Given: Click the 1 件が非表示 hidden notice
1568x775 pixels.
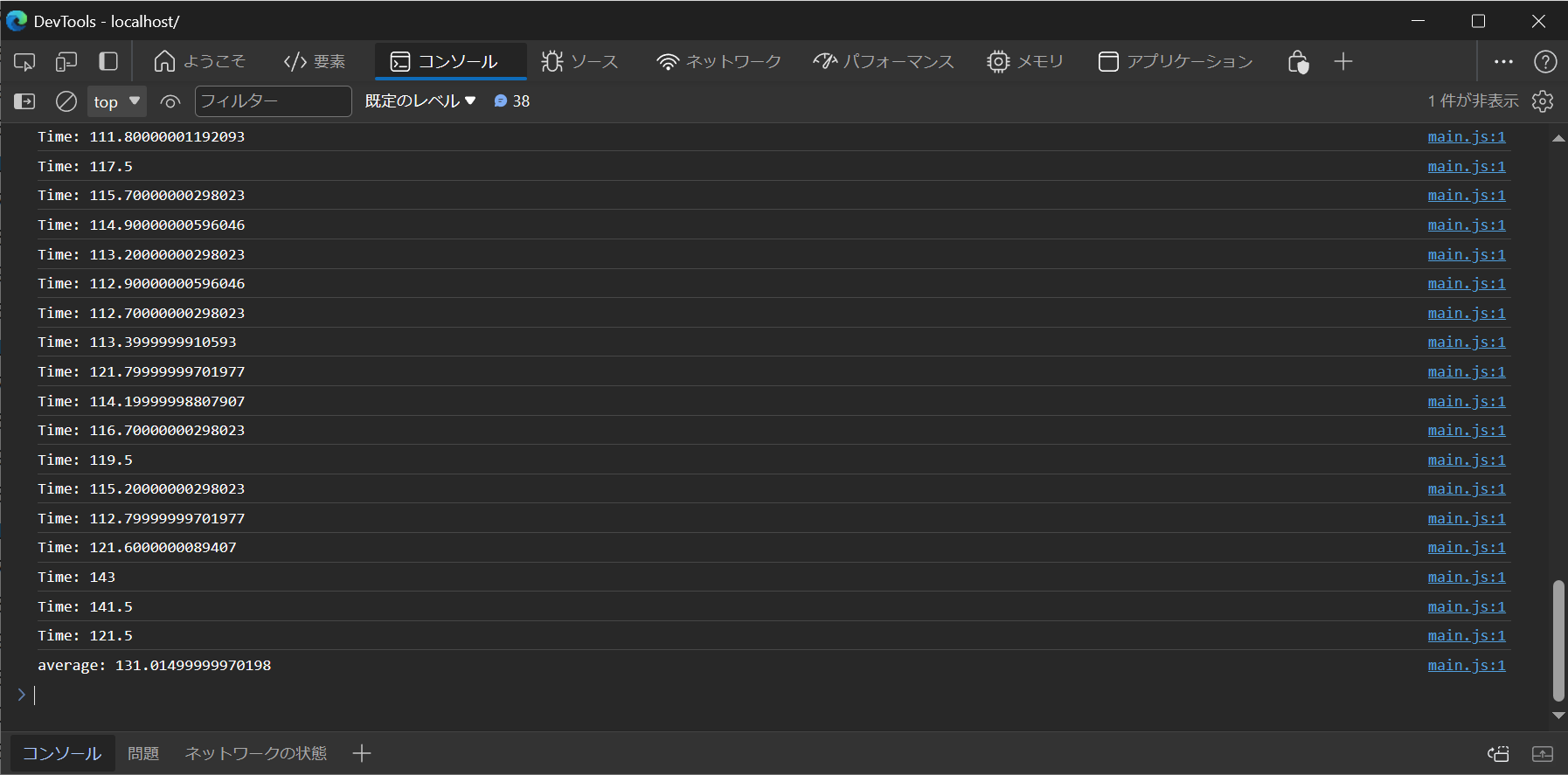Looking at the screenshot, I should tap(1474, 101).
